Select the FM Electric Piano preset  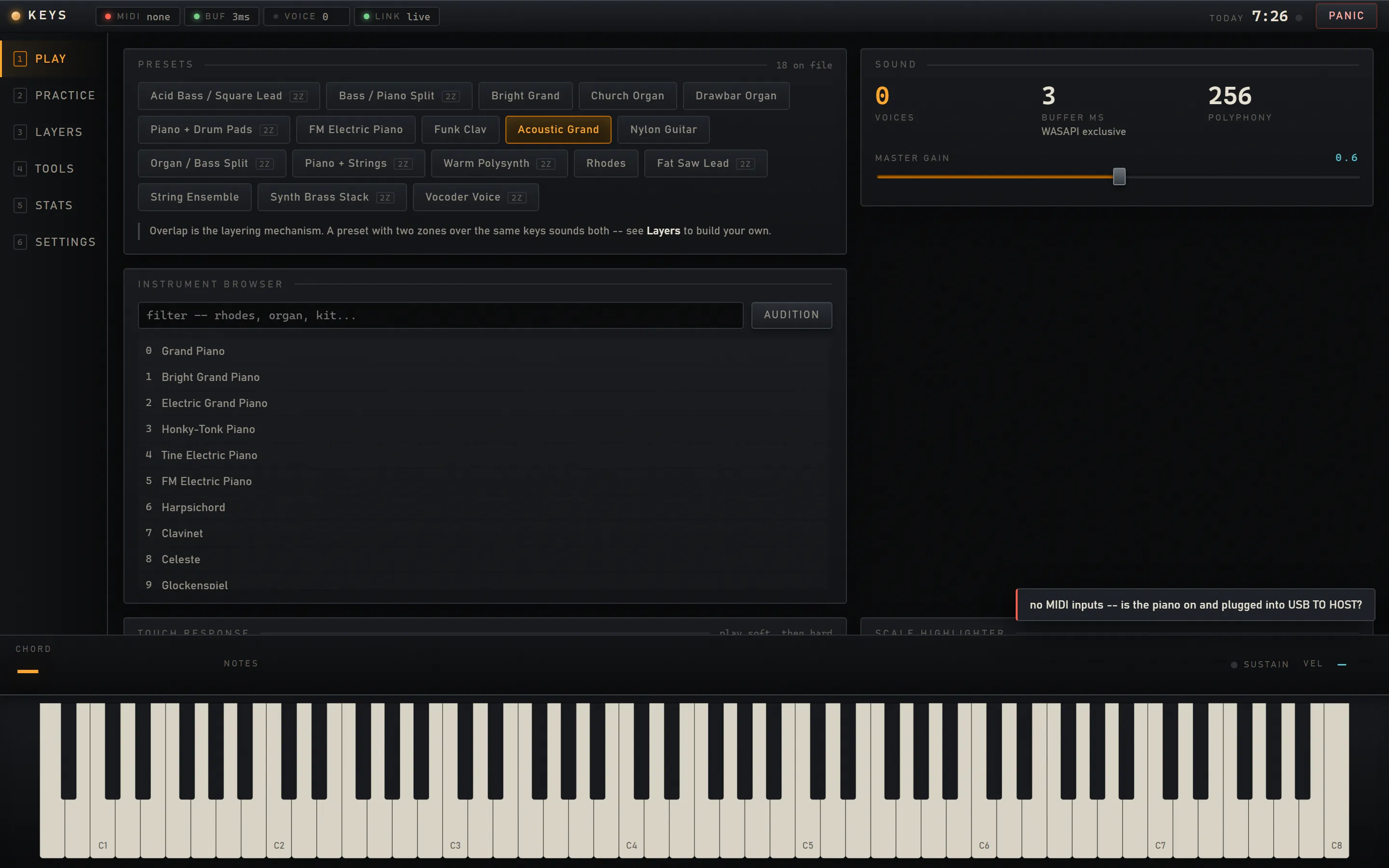(355, 130)
